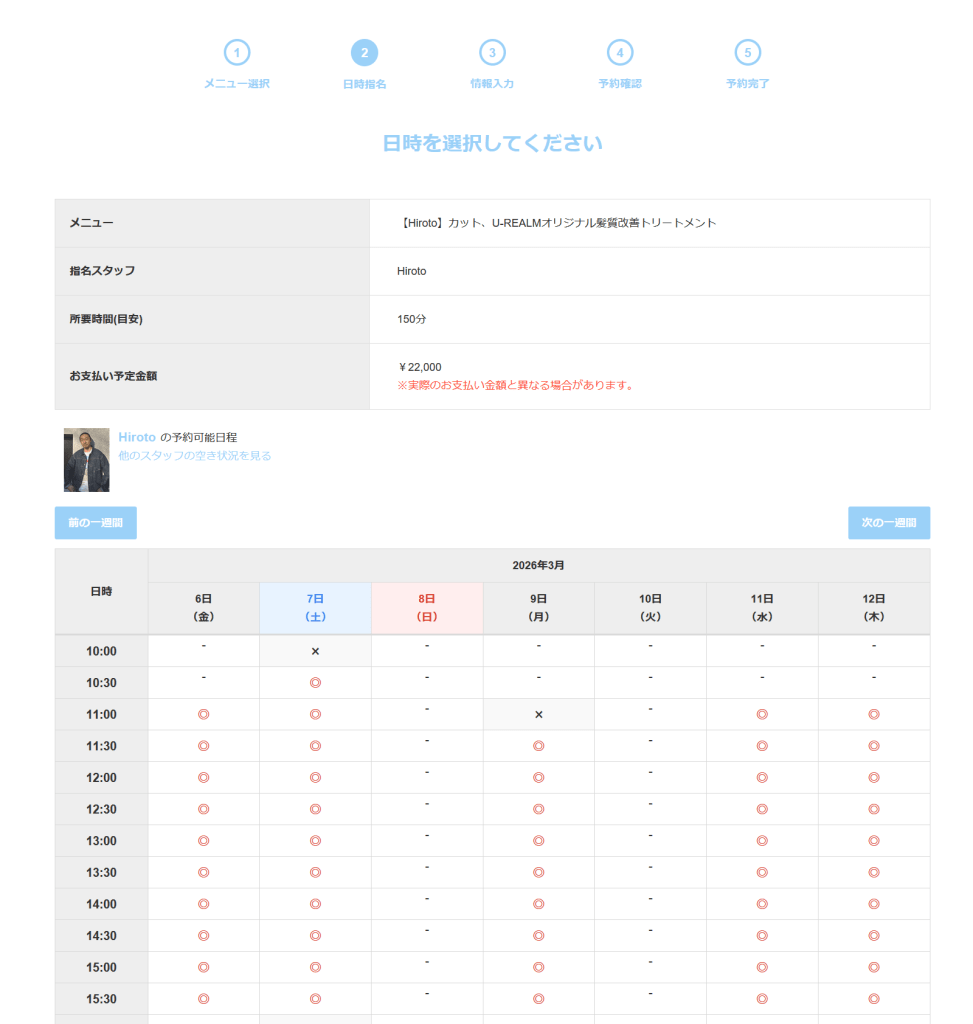Click the Hiroto staff name link
This screenshot has width=973, height=1024.
[x=137, y=437]
